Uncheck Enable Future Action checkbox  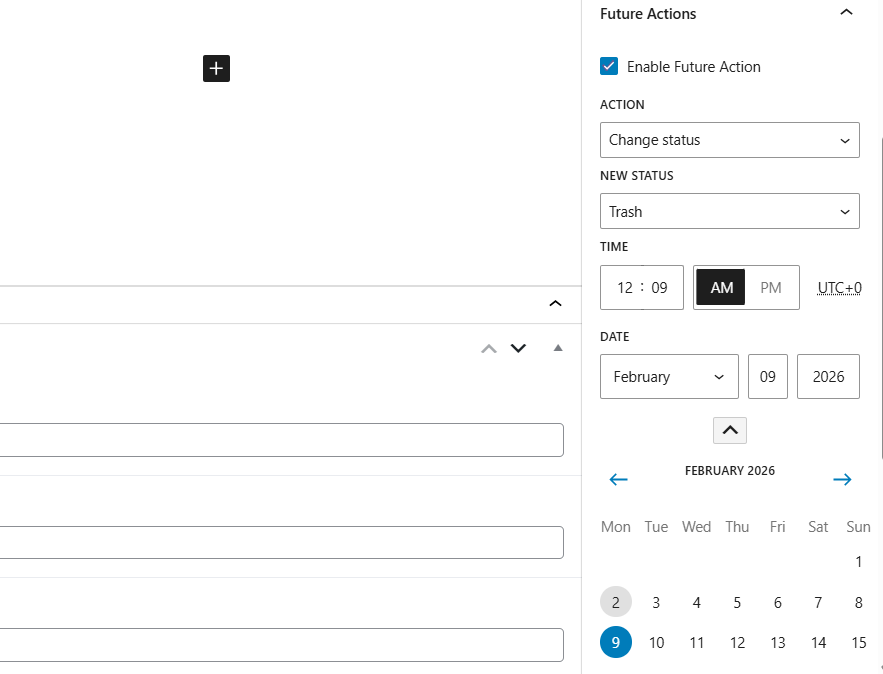(x=609, y=66)
